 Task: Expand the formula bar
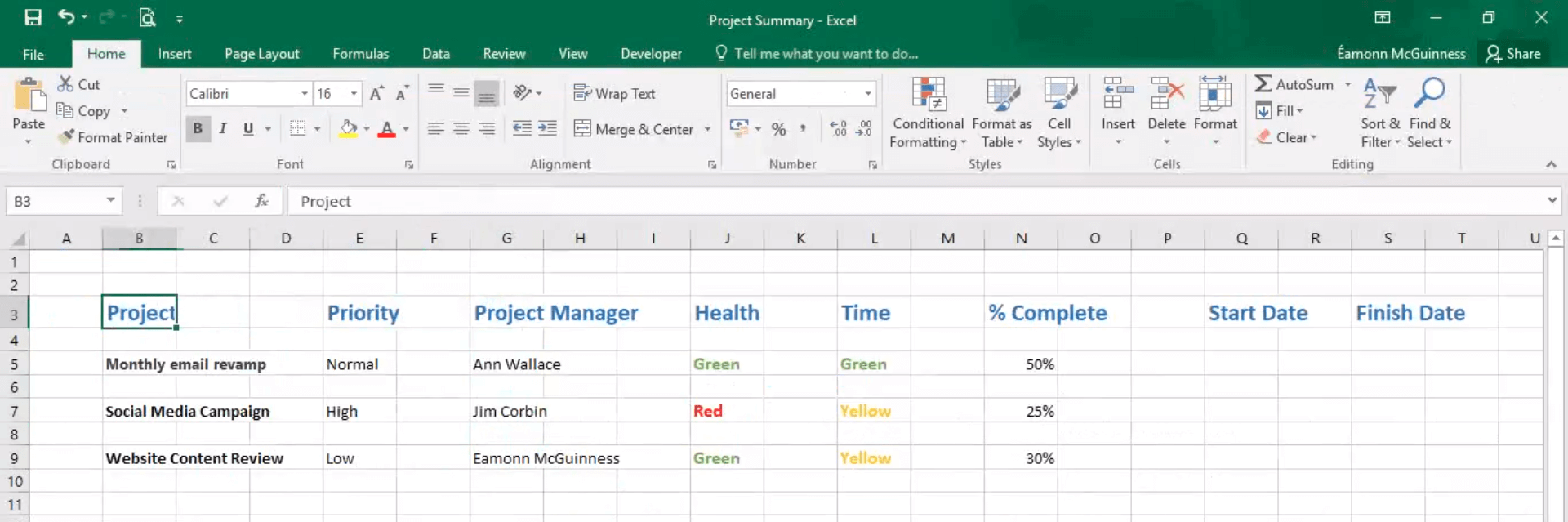[1552, 200]
